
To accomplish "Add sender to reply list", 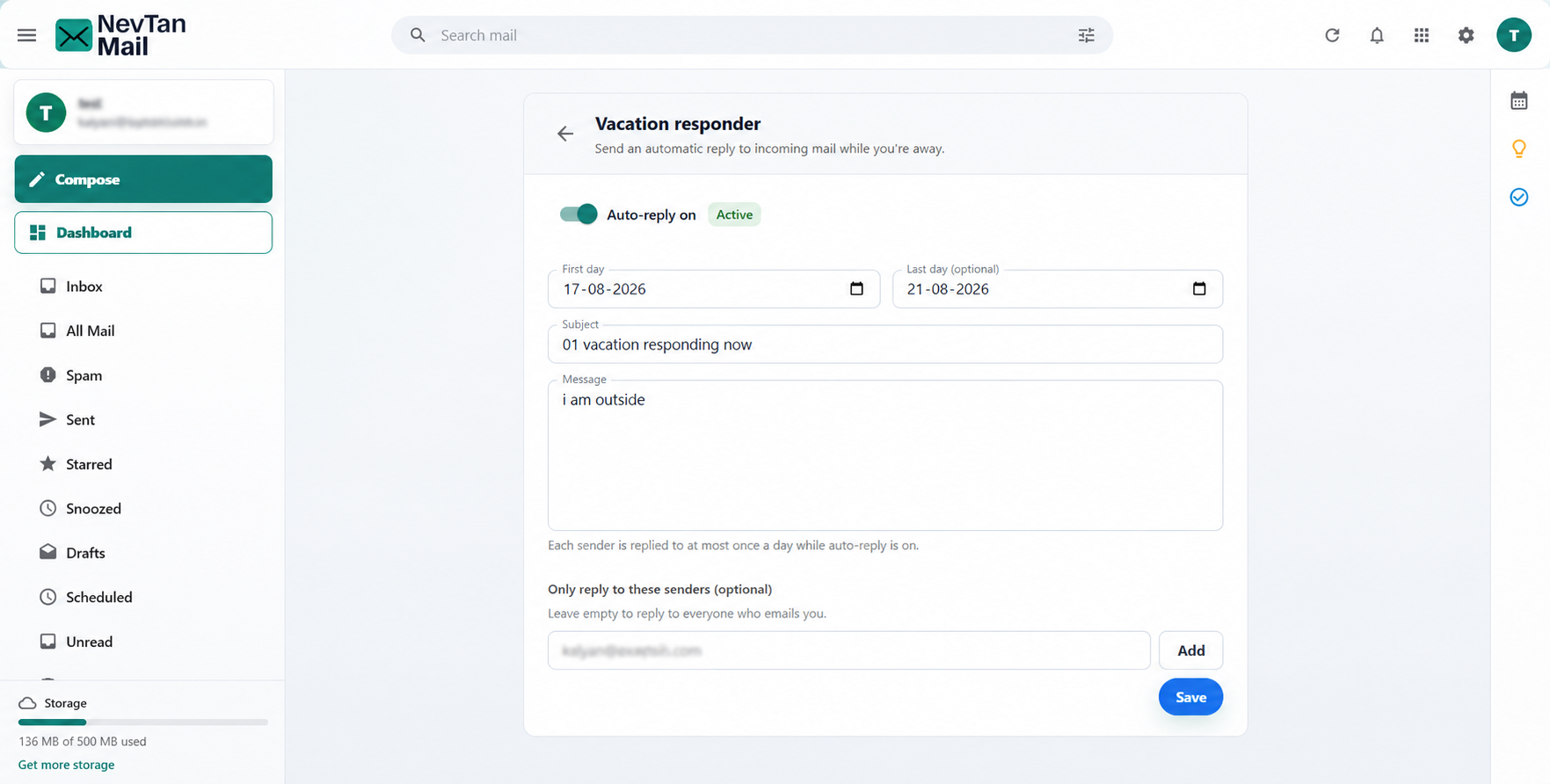I will (1190, 650).
